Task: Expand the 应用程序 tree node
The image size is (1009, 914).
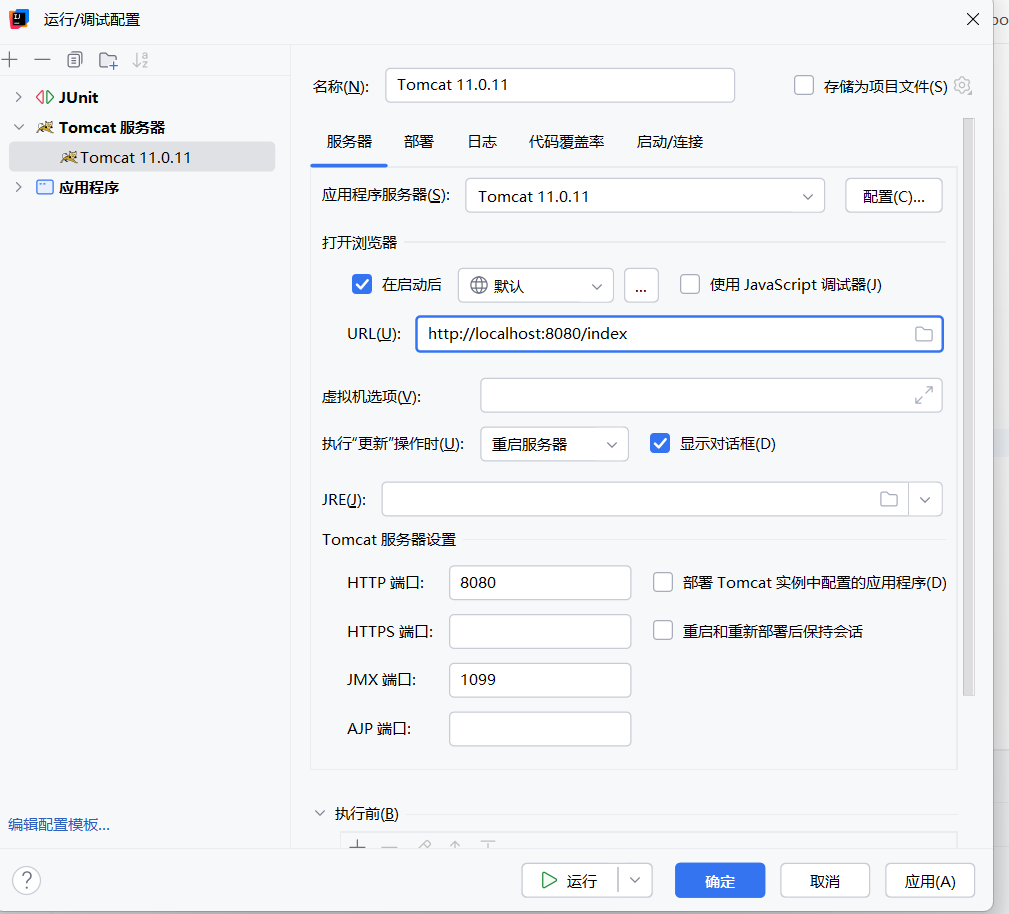Action: pyautogui.click(x=19, y=187)
